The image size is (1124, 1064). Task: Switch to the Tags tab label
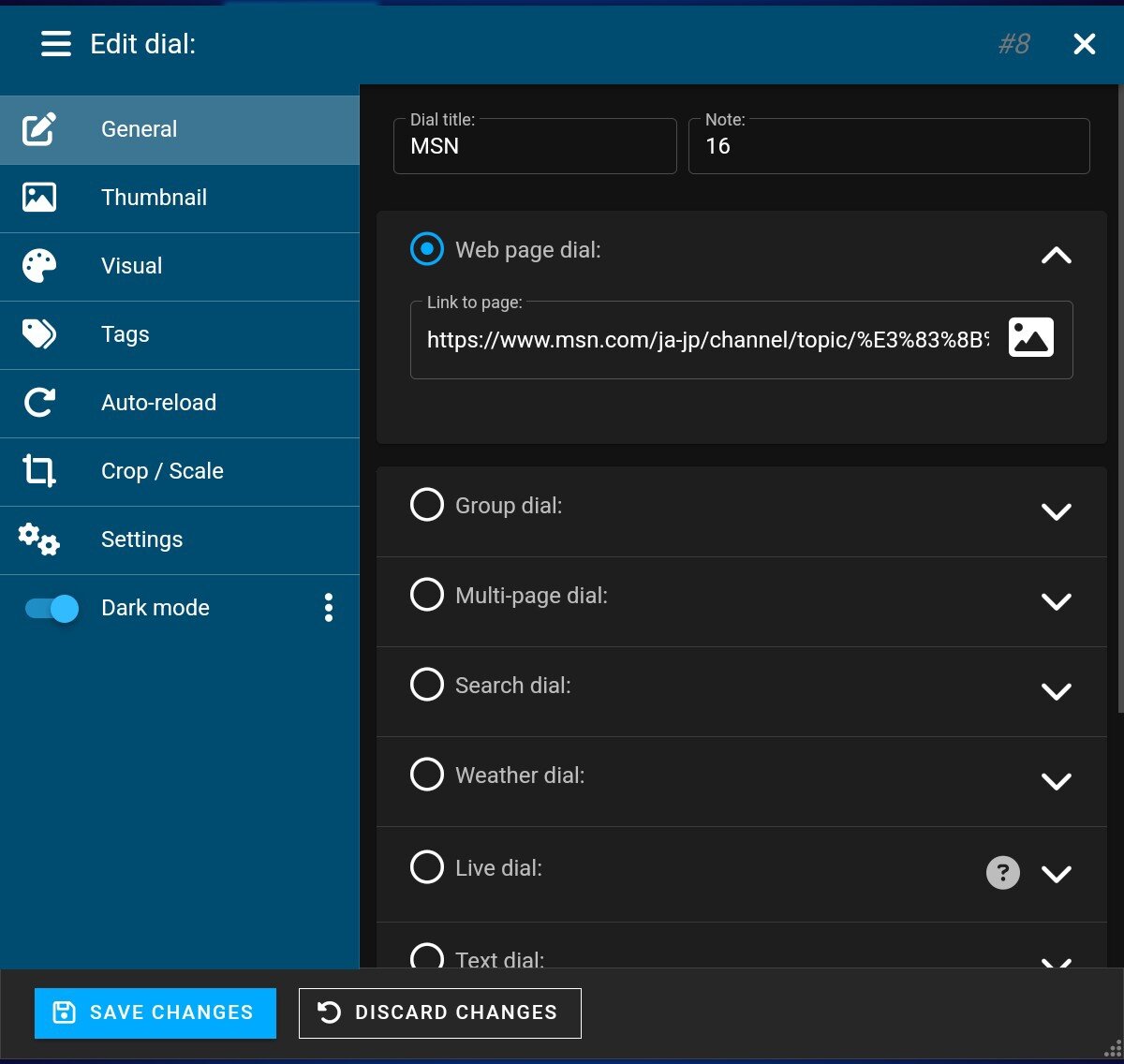click(x=125, y=334)
